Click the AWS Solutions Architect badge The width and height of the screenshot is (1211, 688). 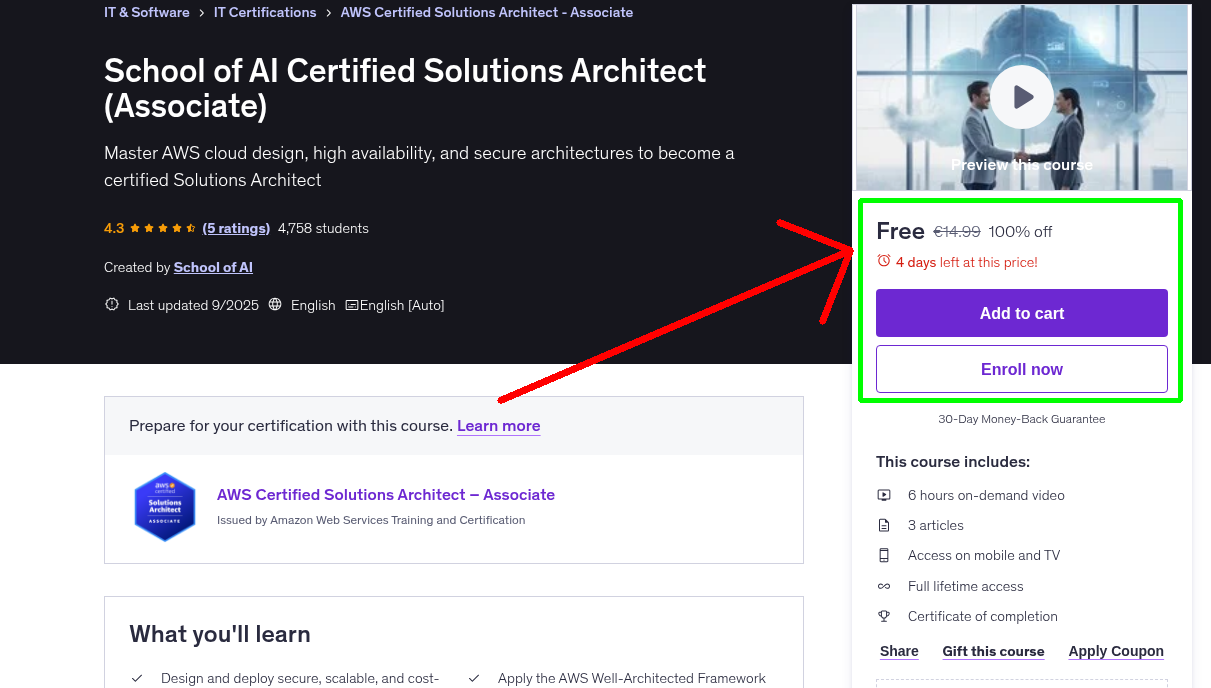pyautogui.click(x=165, y=506)
